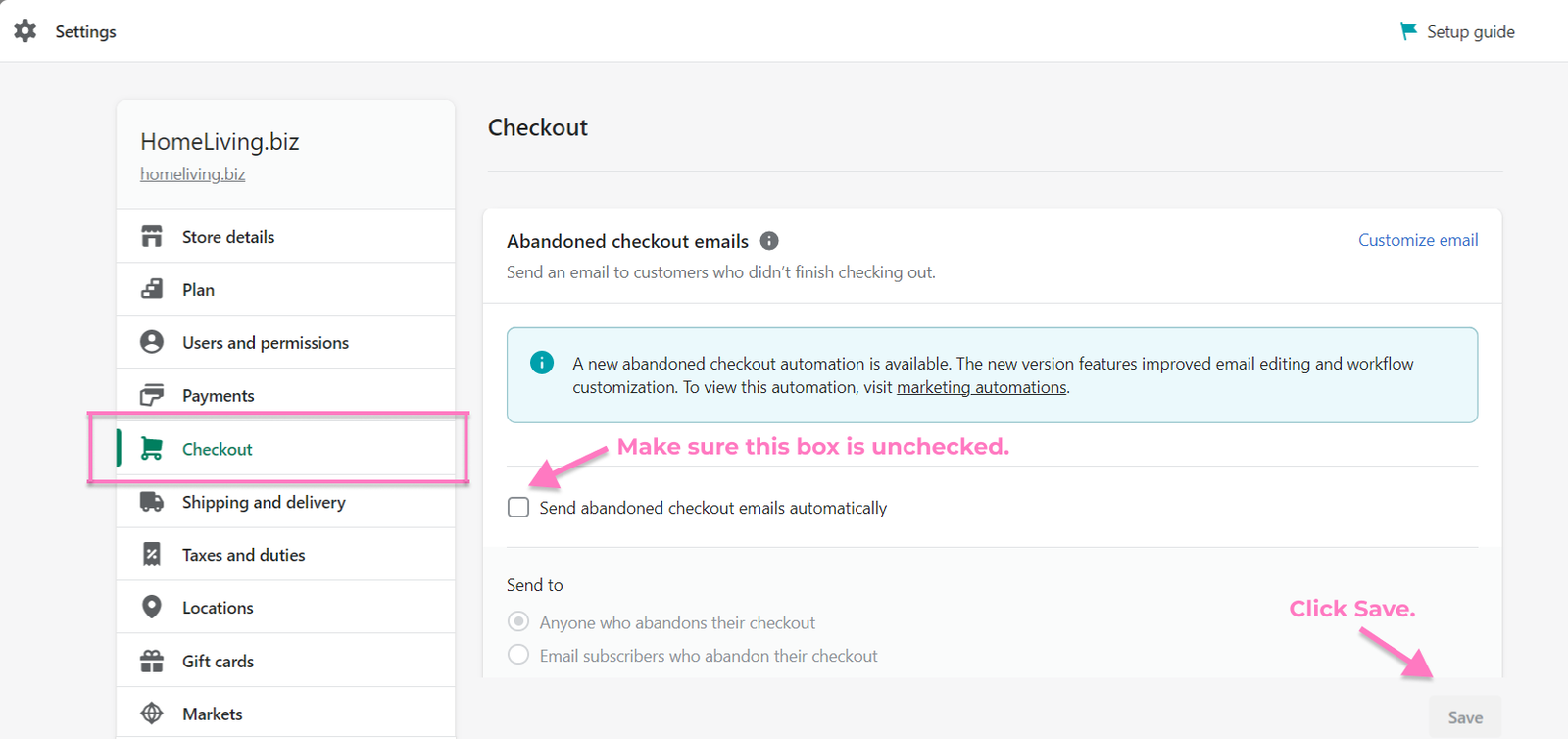Open the marketing automations link

tap(981, 387)
